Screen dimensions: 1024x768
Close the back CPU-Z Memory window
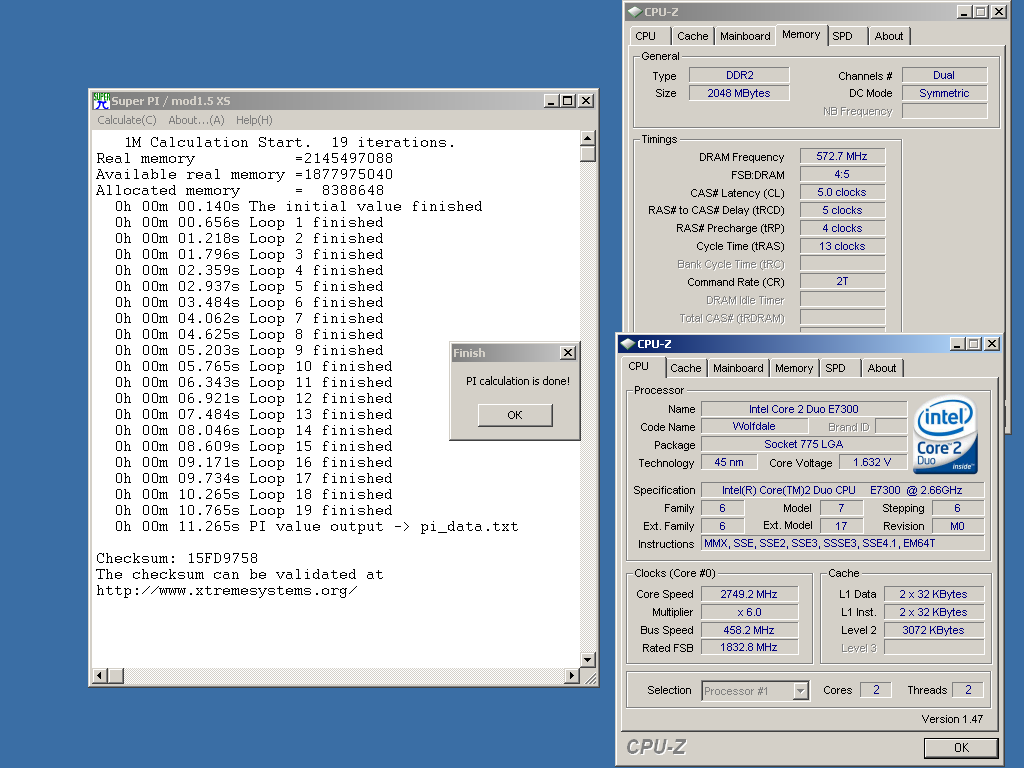1000,12
